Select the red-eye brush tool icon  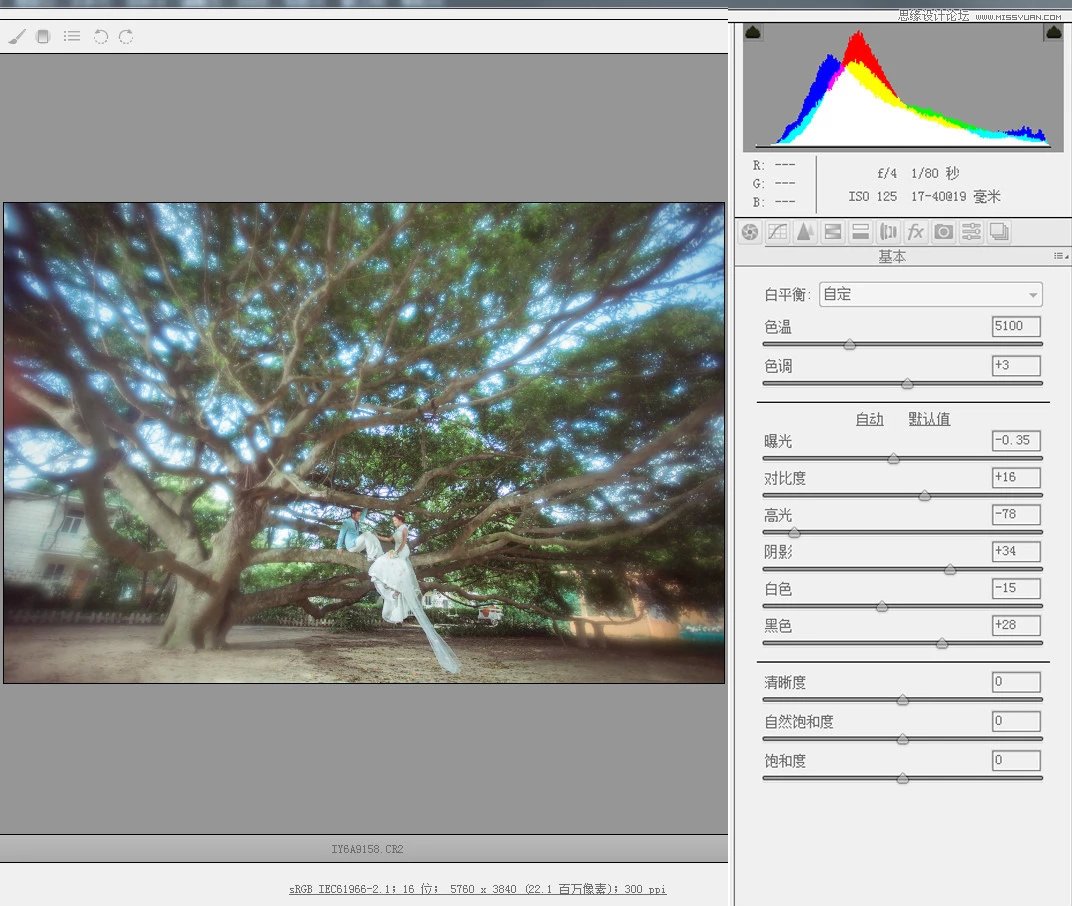(x=17, y=36)
